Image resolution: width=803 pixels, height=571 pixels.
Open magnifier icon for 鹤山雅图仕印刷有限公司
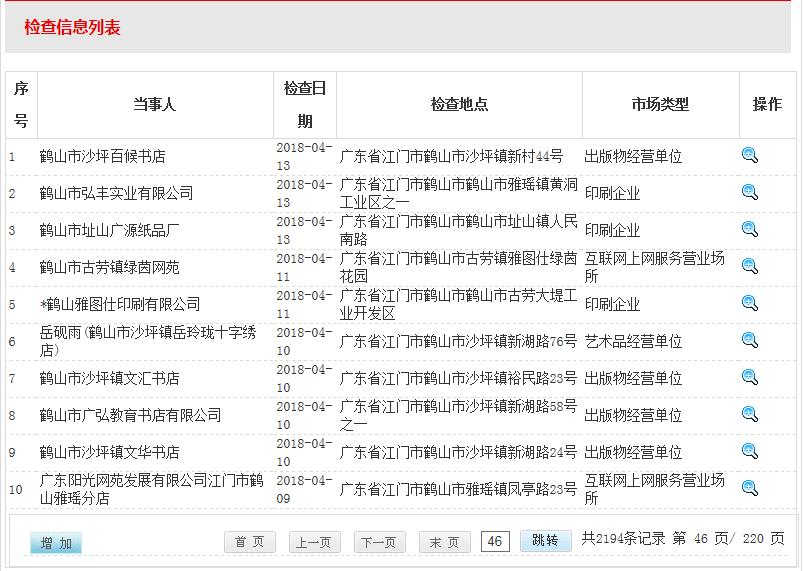(750, 303)
